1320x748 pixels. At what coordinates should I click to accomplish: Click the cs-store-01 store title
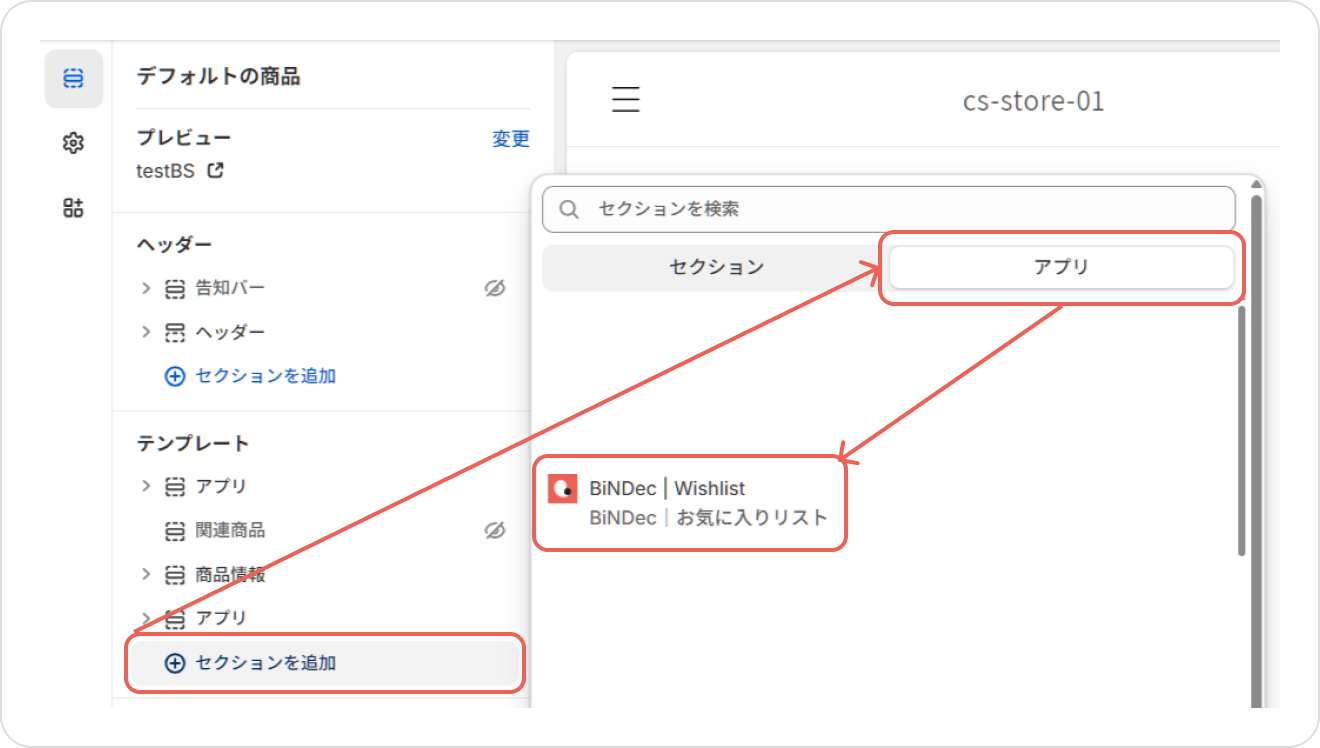(x=1033, y=101)
